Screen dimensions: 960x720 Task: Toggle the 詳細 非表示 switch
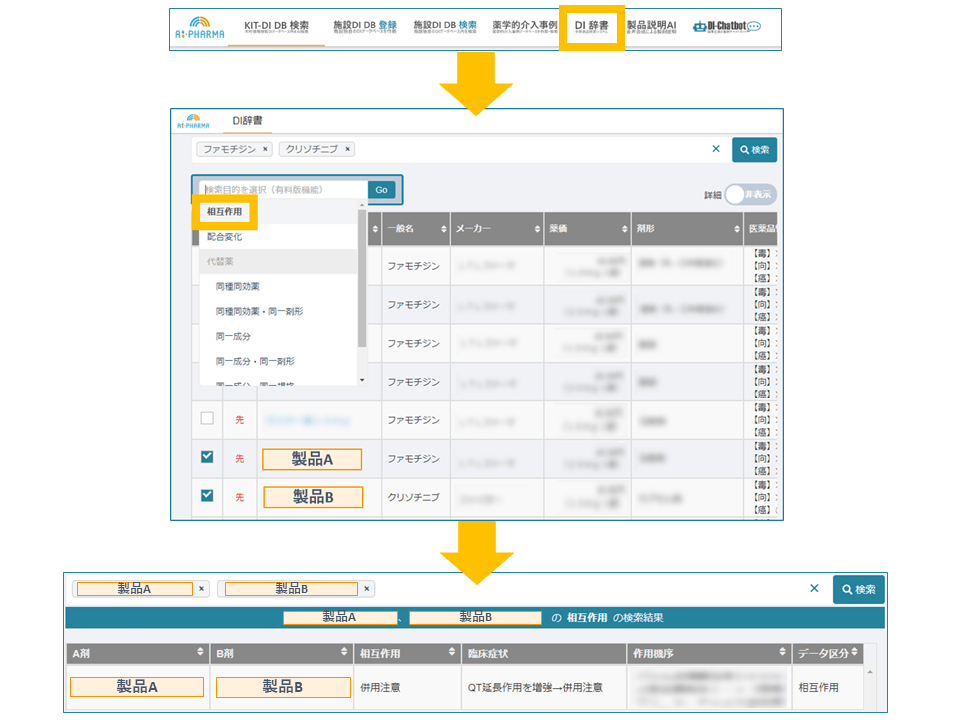coord(750,195)
